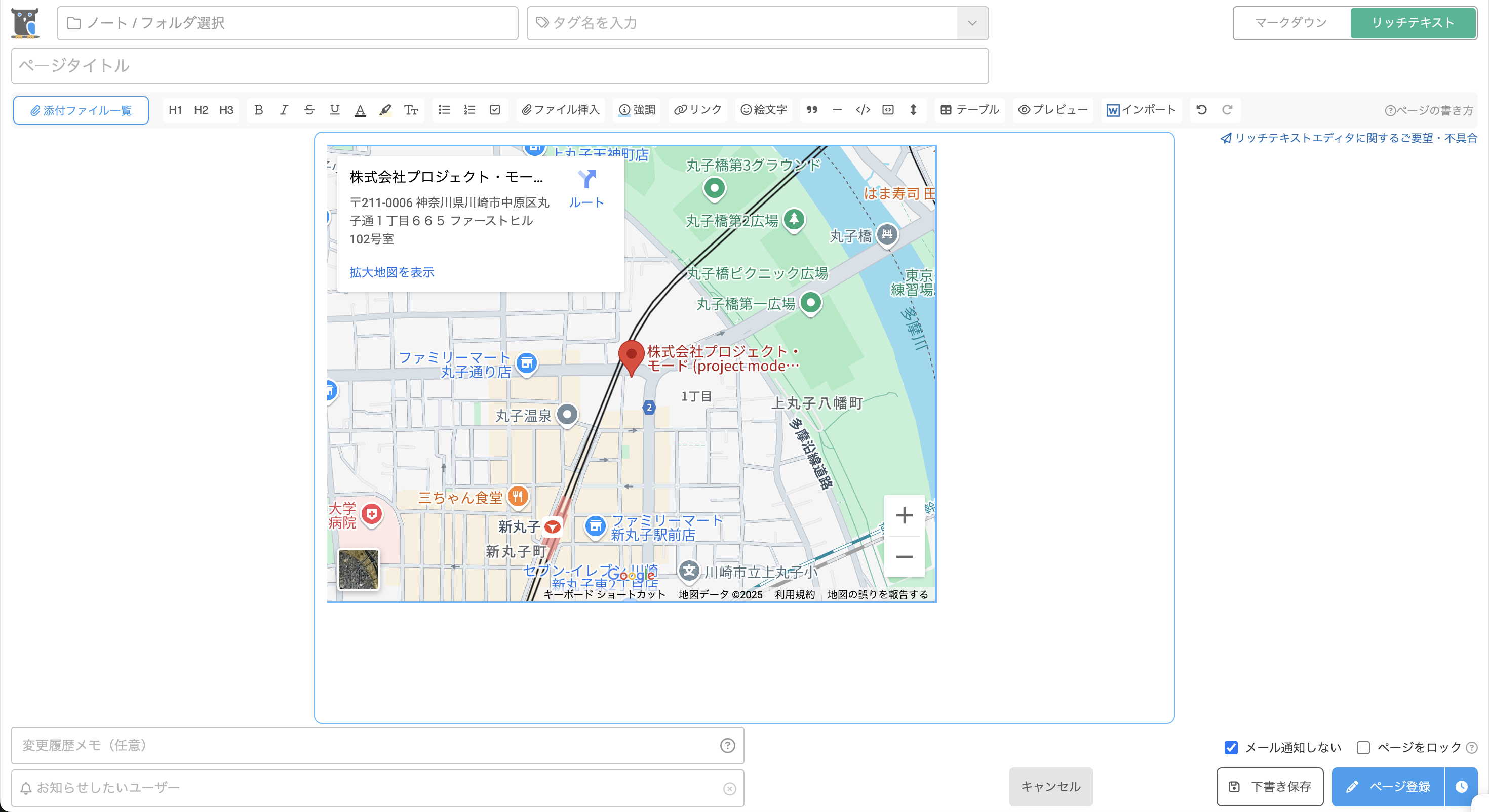The image size is (1489, 812).
Task: Focus お知らせしたいユーザー field
Action: 377,788
